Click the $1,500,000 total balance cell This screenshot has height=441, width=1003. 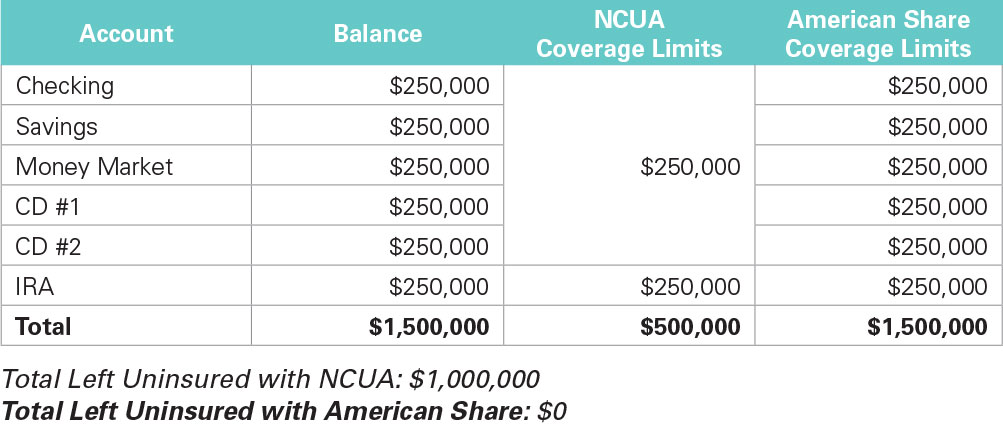click(429, 327)
